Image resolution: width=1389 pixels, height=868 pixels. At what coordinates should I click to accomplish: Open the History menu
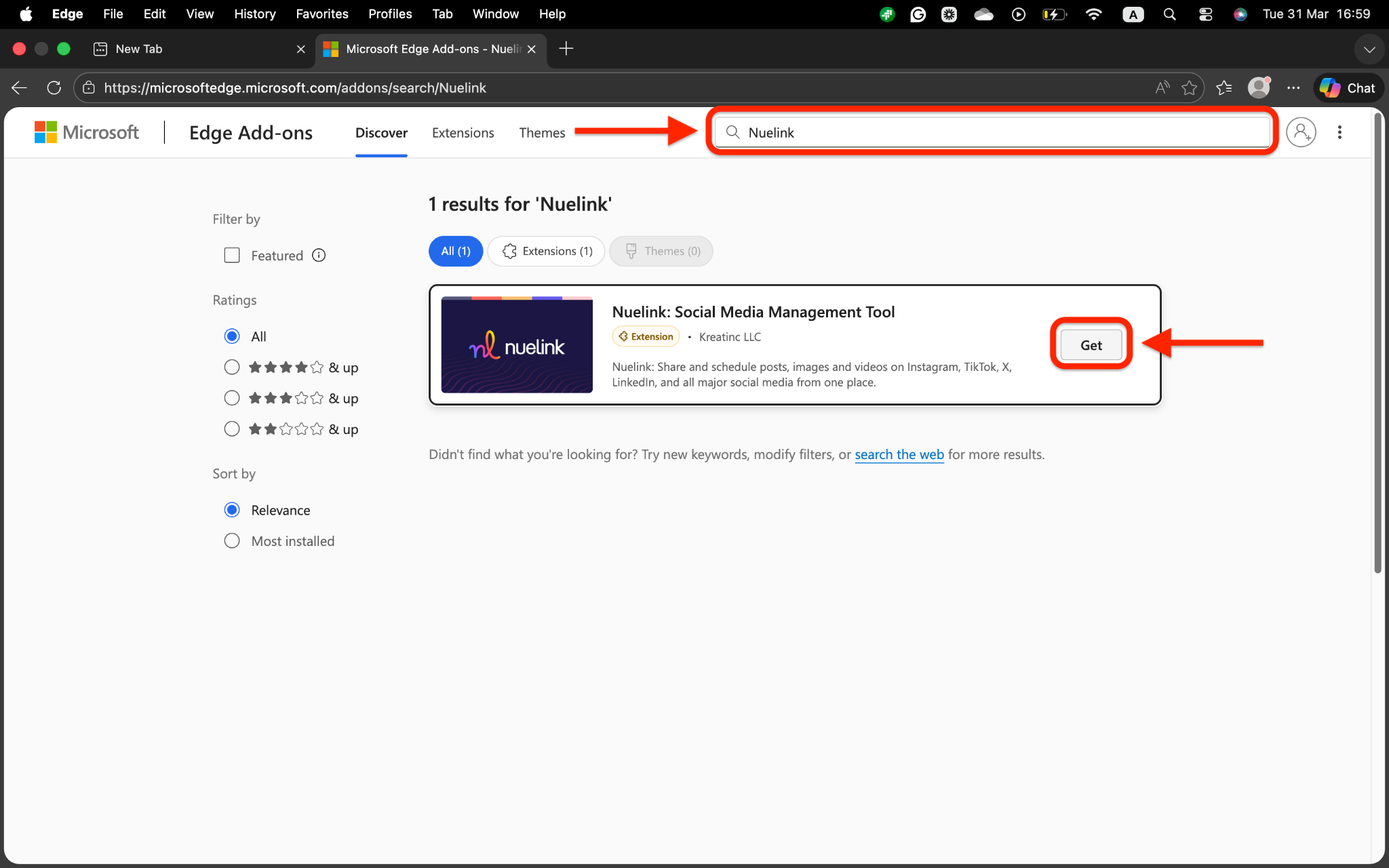click(254, 14)
